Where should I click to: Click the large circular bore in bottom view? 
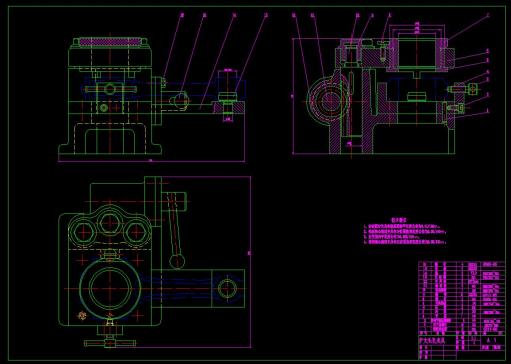point(110,289)
